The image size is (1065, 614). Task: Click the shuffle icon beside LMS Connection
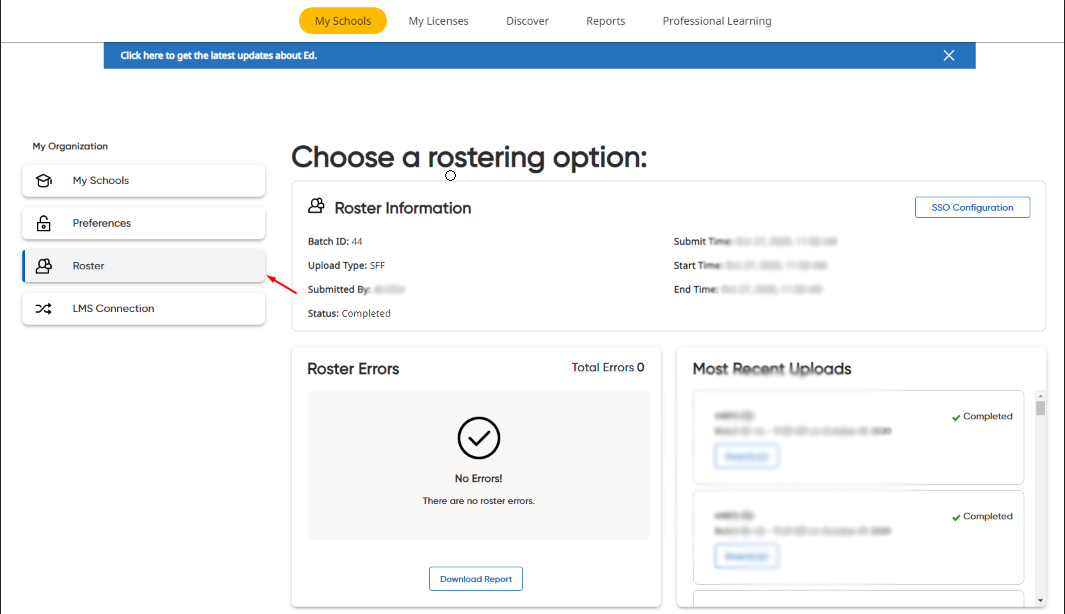pos(42,309)
